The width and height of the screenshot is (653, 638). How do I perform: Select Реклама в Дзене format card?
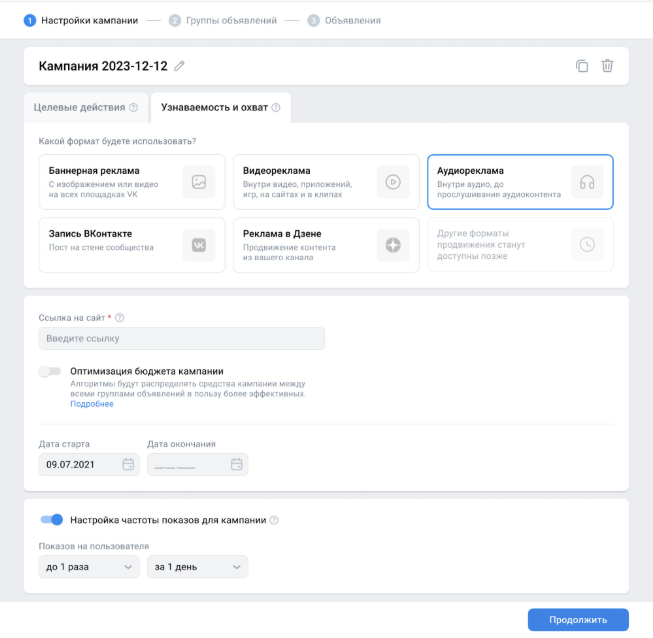326,245
